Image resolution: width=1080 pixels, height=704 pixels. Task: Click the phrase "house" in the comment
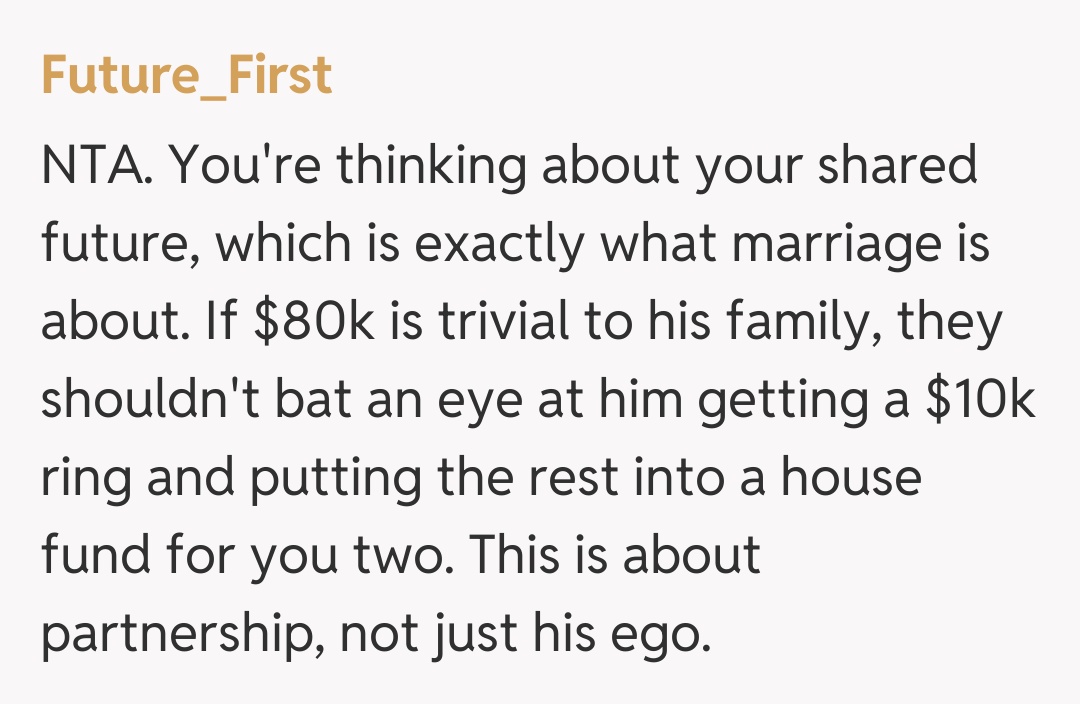point(850,478)
